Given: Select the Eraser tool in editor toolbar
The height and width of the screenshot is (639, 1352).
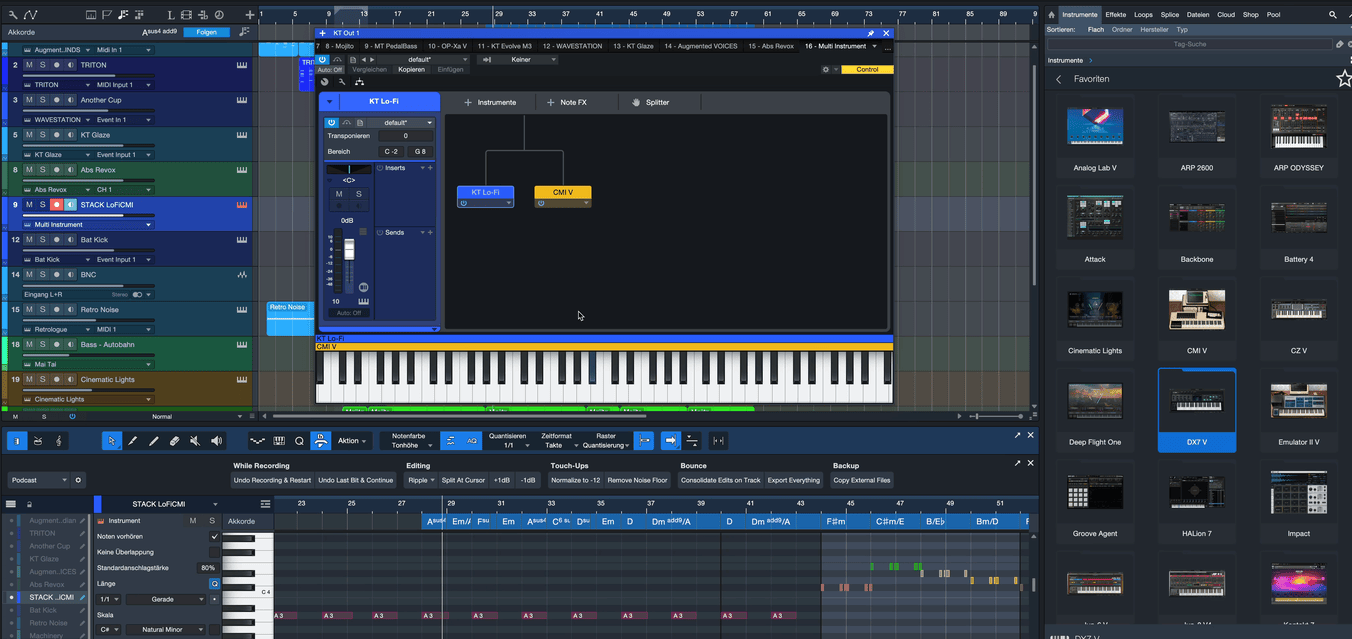Looking at the screenshot, I should (175, 441).
